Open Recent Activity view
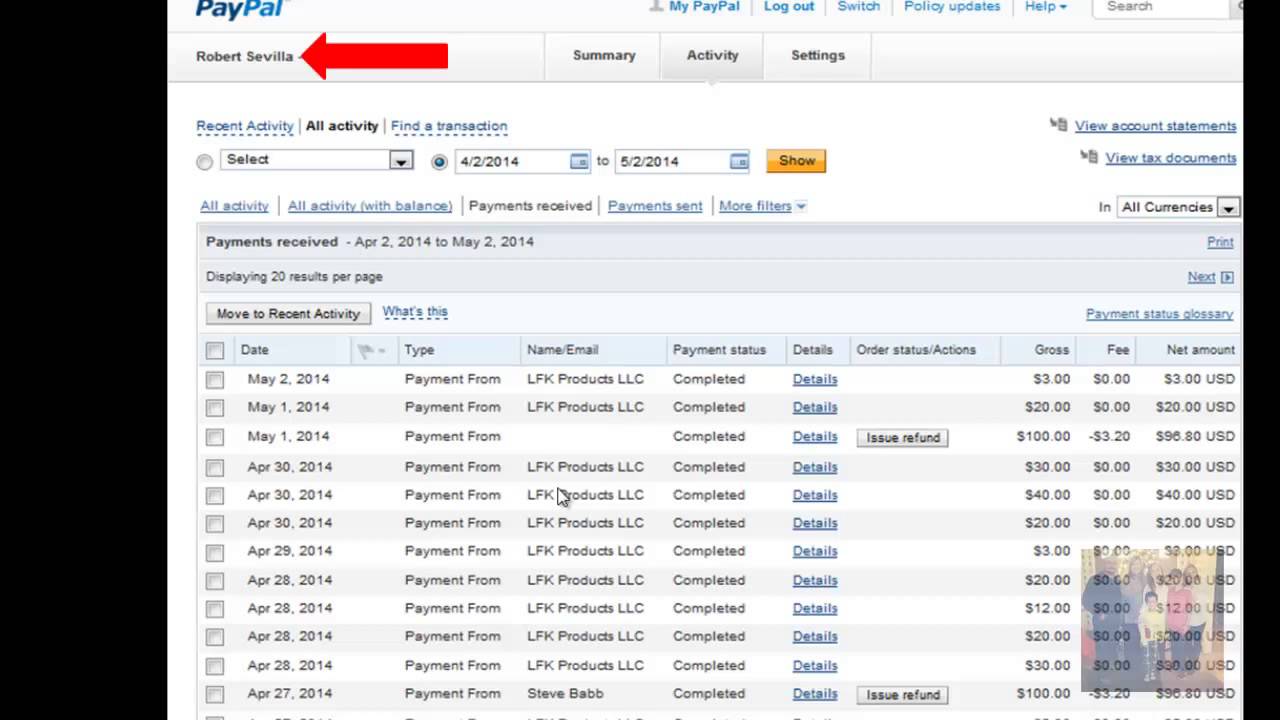Screen dimensions: 1280x720 [245, 126]
